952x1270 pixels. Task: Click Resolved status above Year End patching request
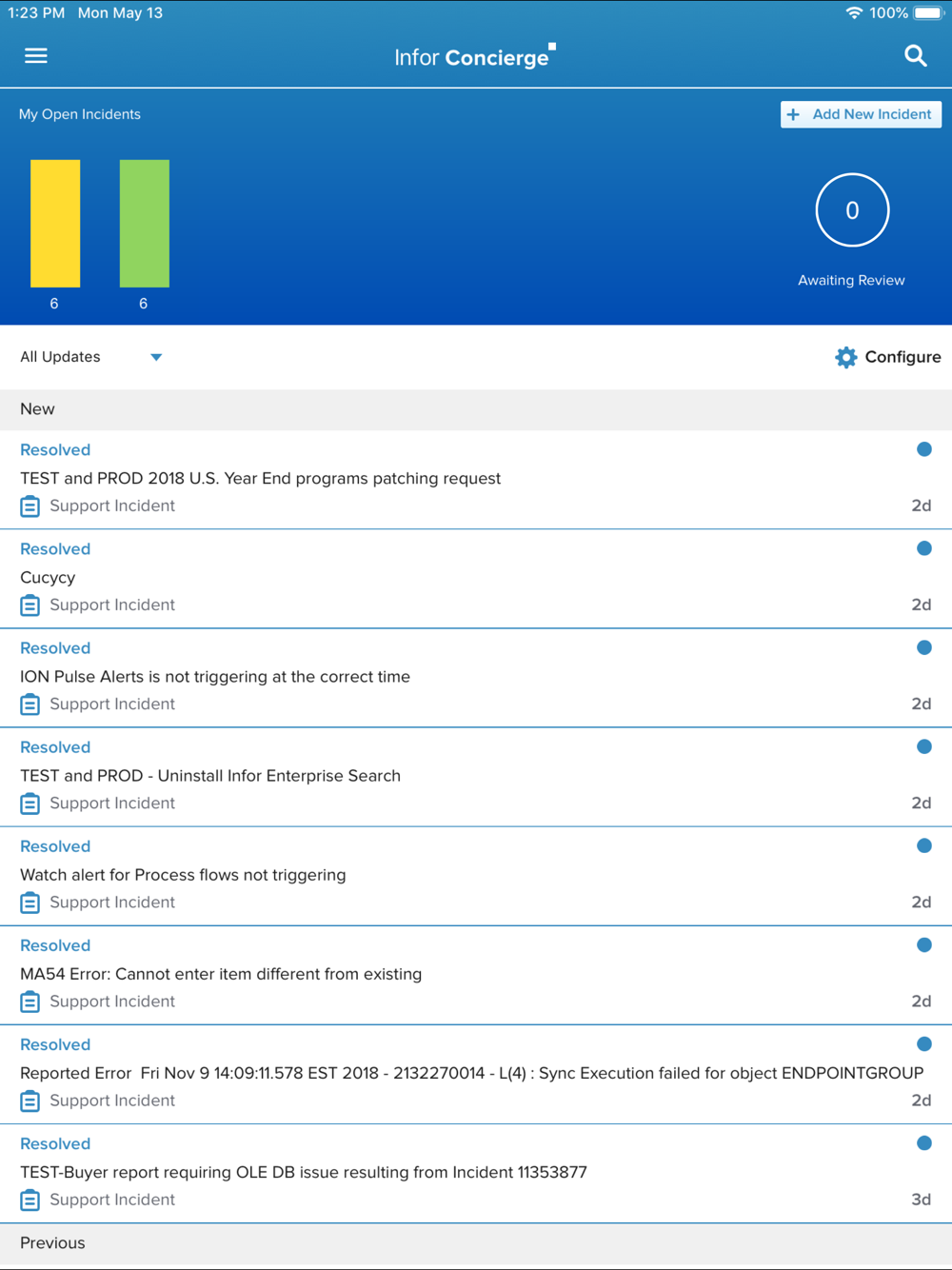[55, 450]
